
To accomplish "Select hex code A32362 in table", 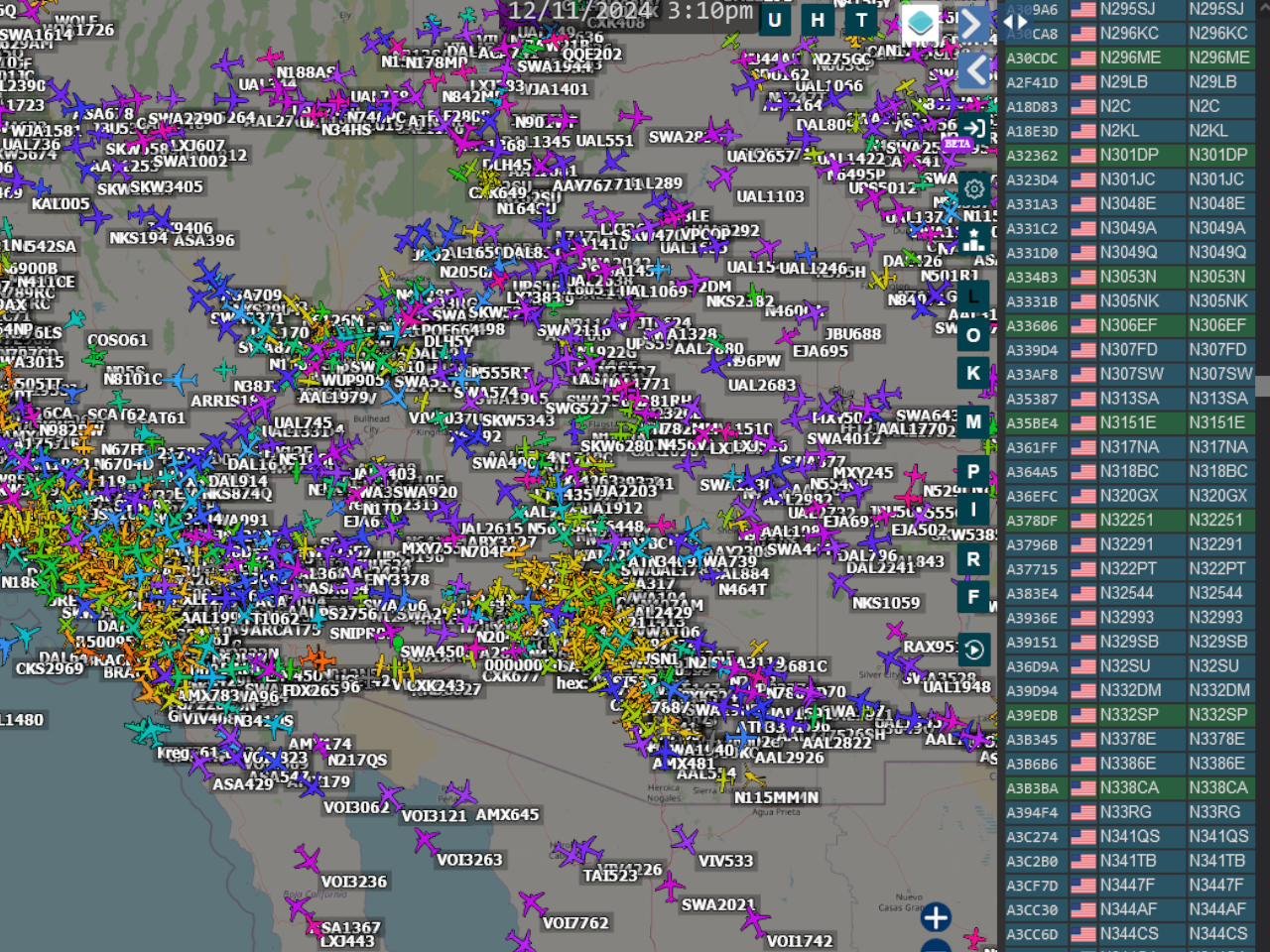I will pyautogui.click(x=1033, y=156).
